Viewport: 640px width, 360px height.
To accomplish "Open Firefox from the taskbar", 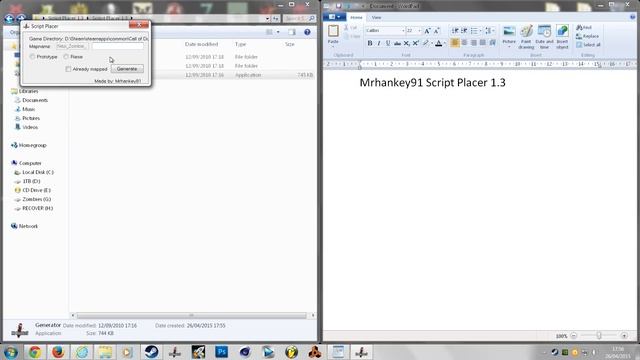I will [x=58, y=352].
